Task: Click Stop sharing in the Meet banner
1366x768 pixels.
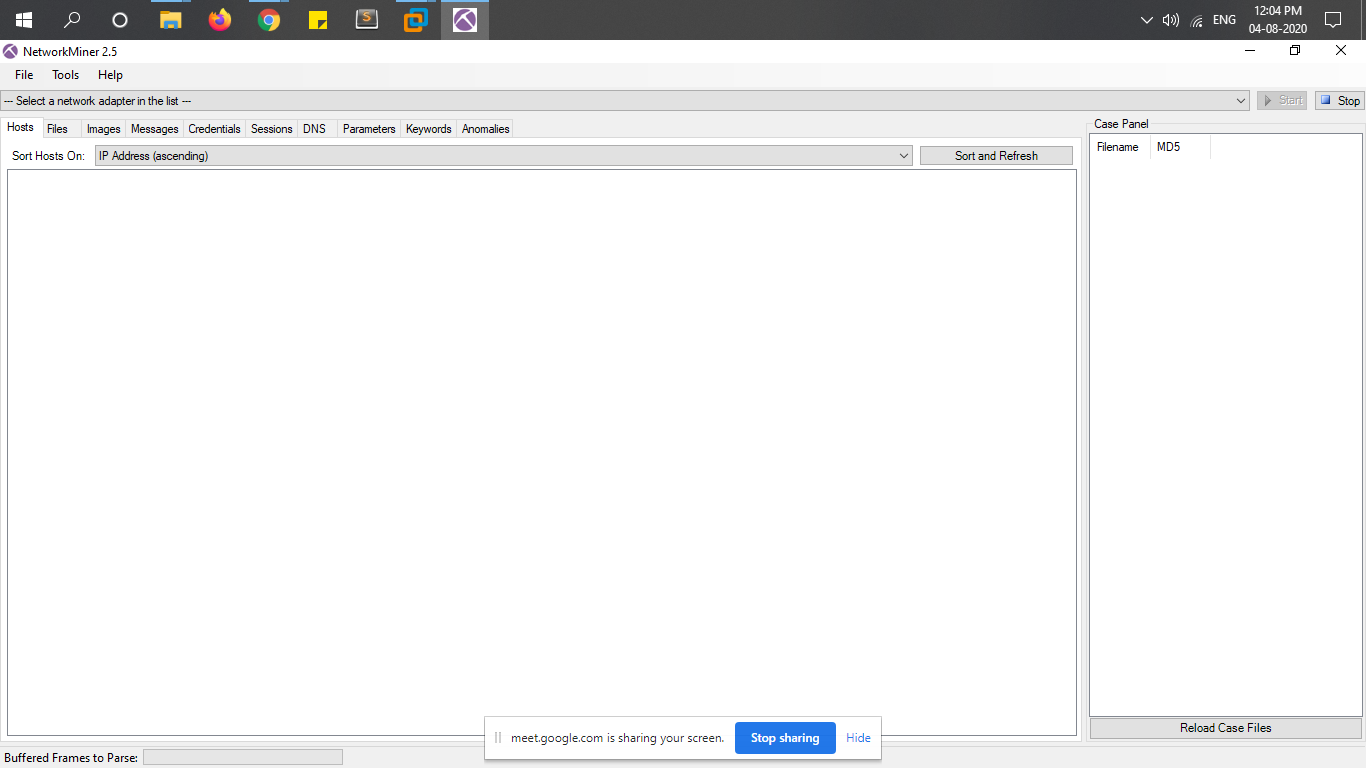Action: (785, 738)
